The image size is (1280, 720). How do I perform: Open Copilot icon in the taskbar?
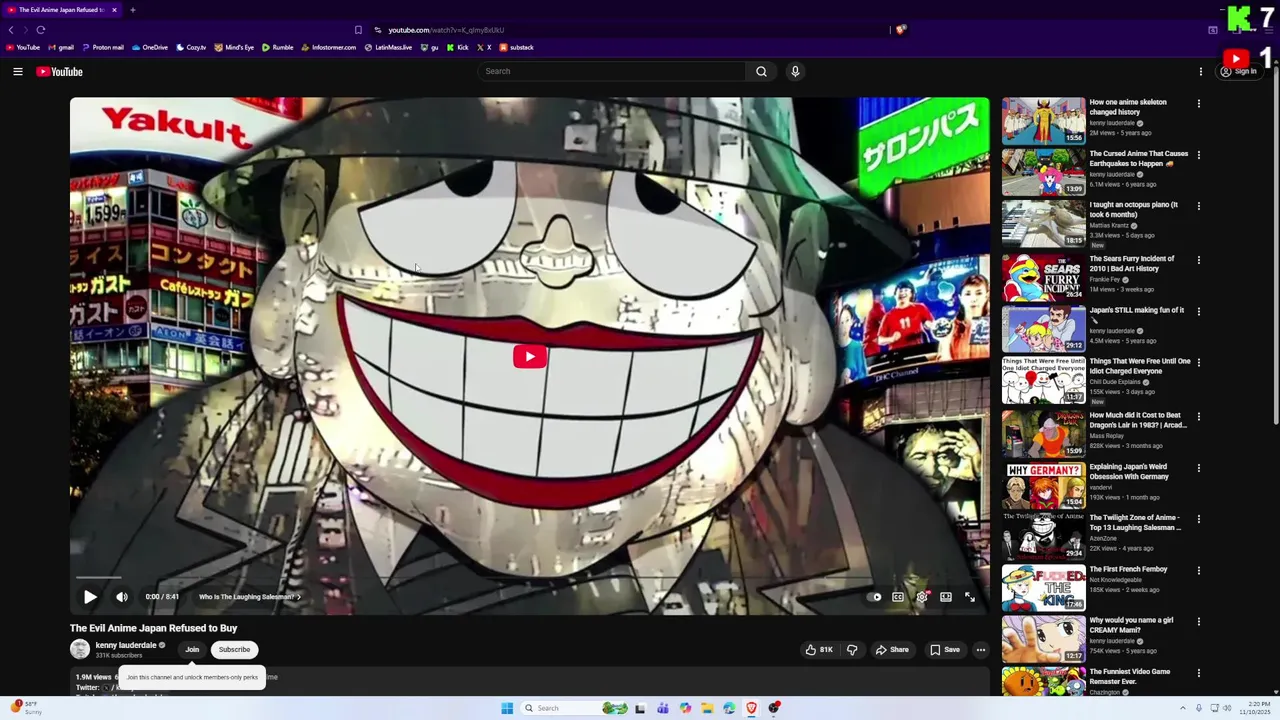[685, 708]
